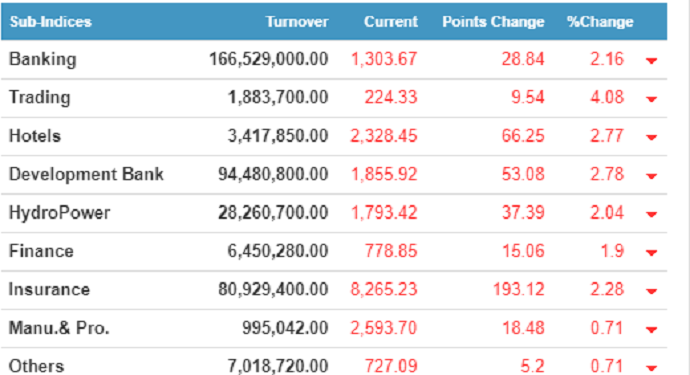Select the Trading percent change 4.08
Image resolution: width=690 pixels, height=375 pixels.
coord(607,97)
